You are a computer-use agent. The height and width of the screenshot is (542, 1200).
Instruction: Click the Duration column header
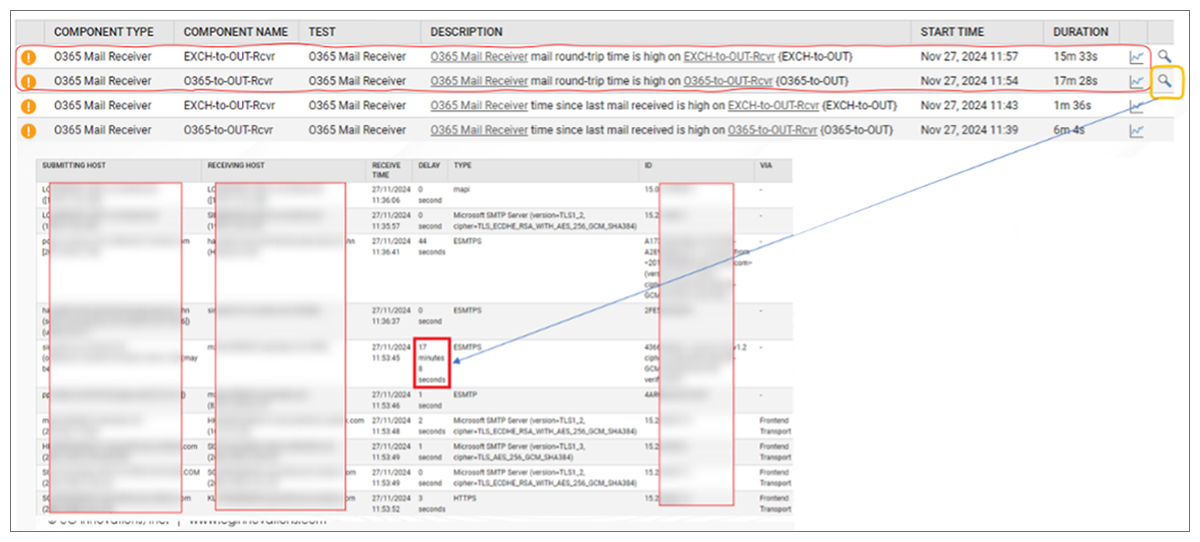coord(1080,32)
